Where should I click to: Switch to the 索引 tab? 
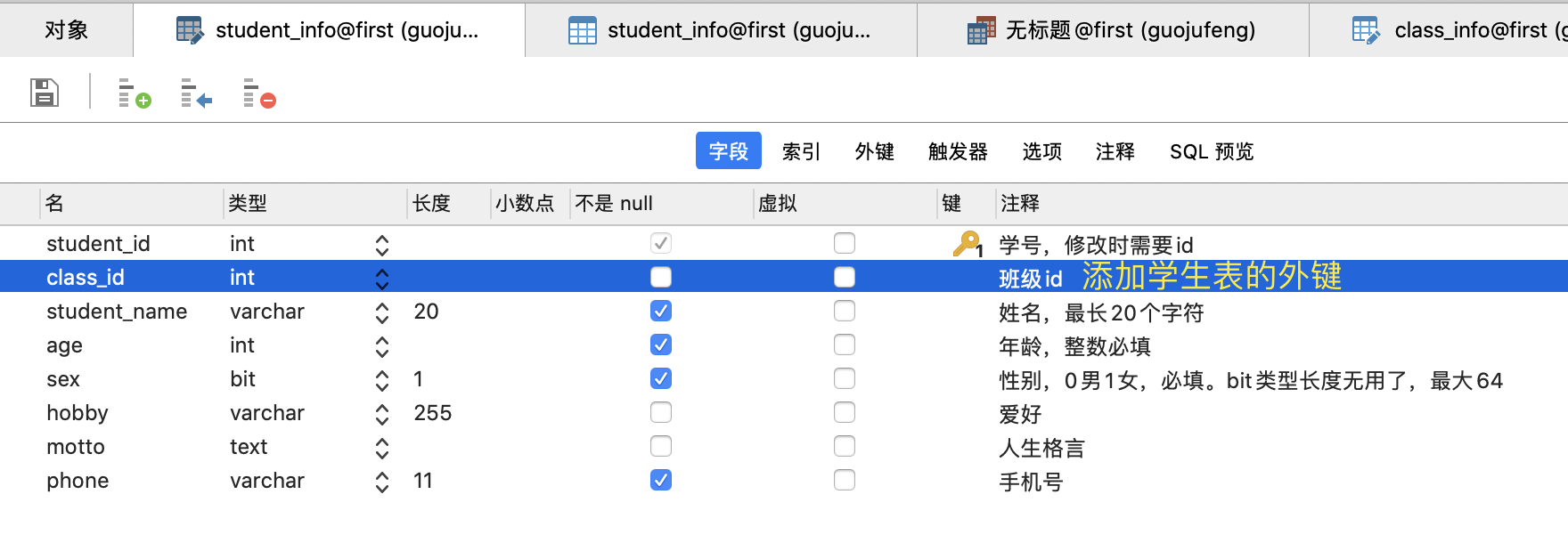pos(801,151)
